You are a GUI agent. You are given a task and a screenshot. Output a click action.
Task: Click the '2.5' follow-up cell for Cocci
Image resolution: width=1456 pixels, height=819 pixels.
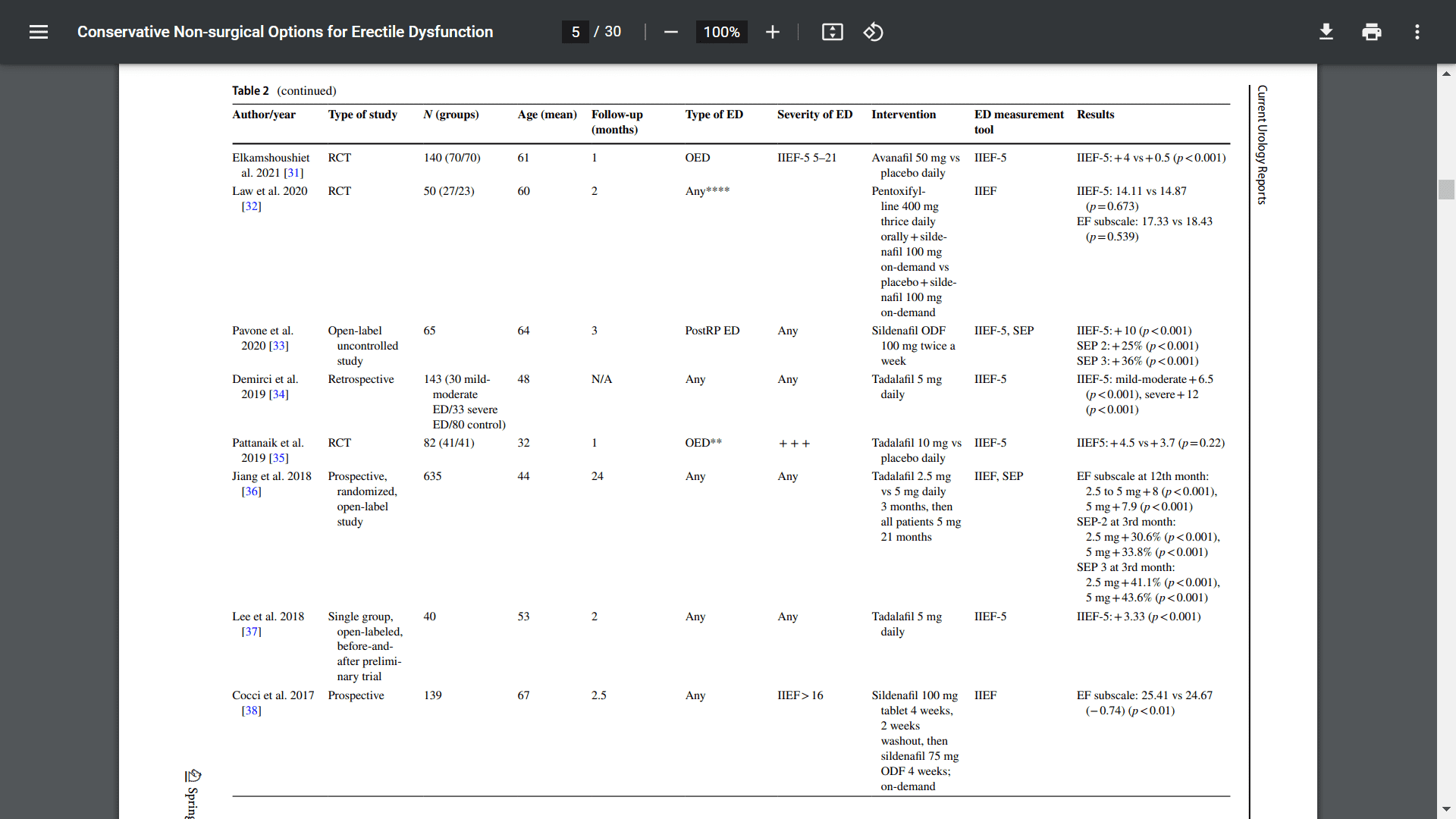[598, 695]
